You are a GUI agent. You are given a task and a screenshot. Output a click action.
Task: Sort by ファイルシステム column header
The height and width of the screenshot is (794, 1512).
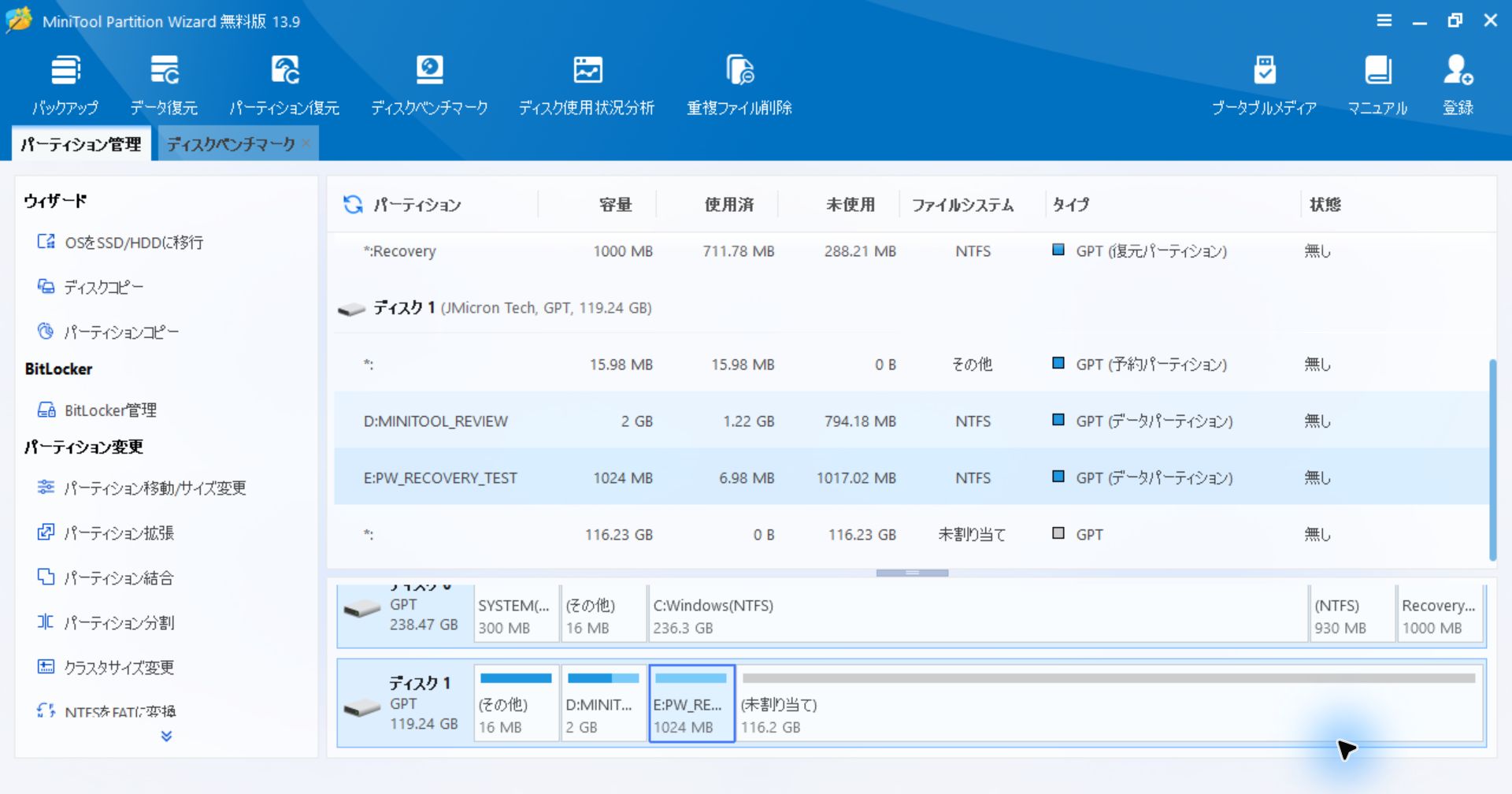[x=963, y=205]
